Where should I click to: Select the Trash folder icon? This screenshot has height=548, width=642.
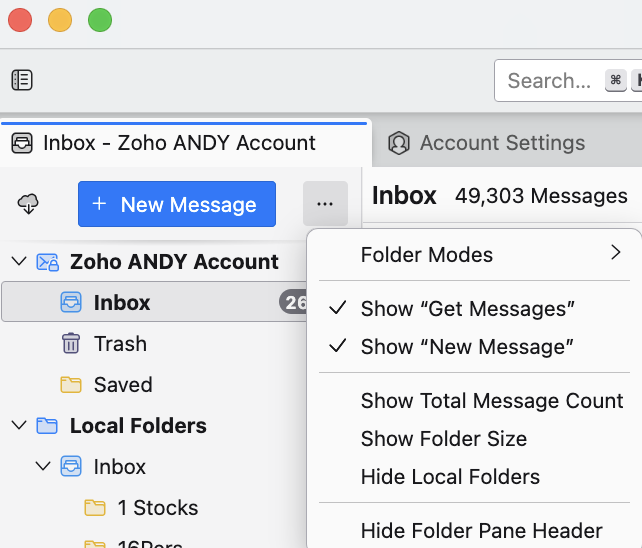pos(71,344)
